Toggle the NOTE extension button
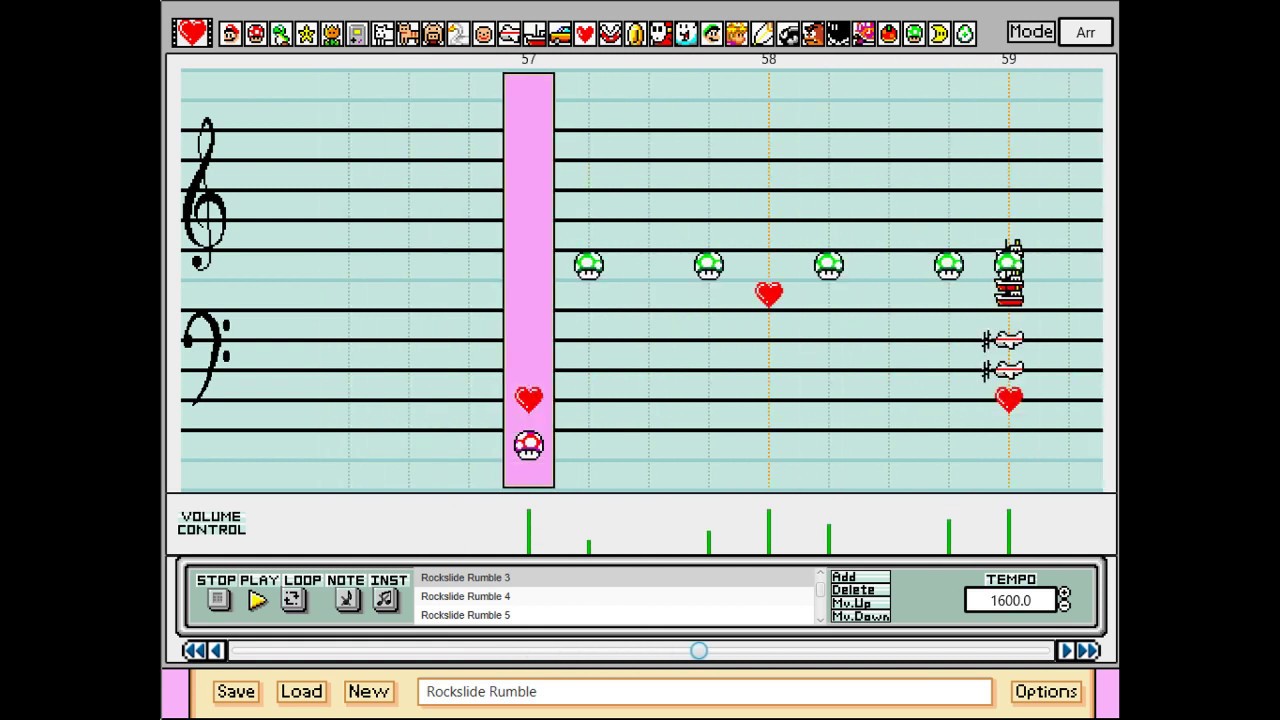Viewport: 1280px width, 720px height. (x=347, y=600)
